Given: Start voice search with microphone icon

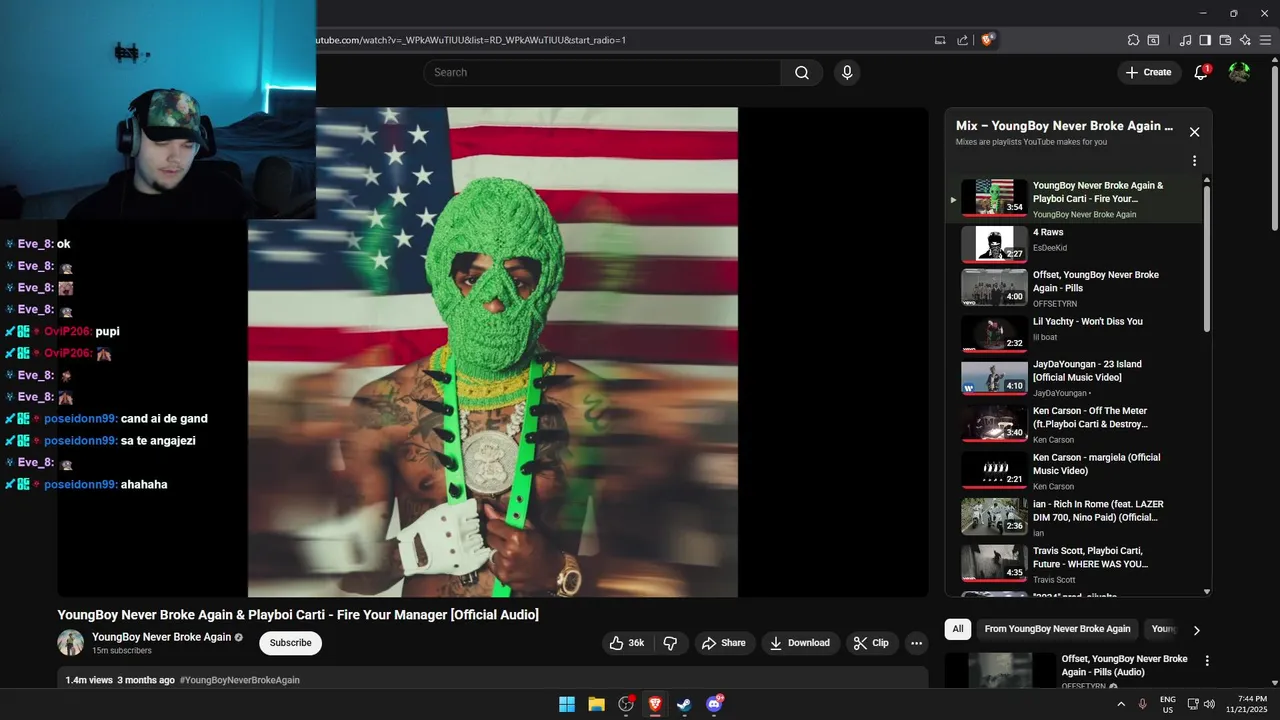Looking at the screenshot, I should [x=847, y=72].
